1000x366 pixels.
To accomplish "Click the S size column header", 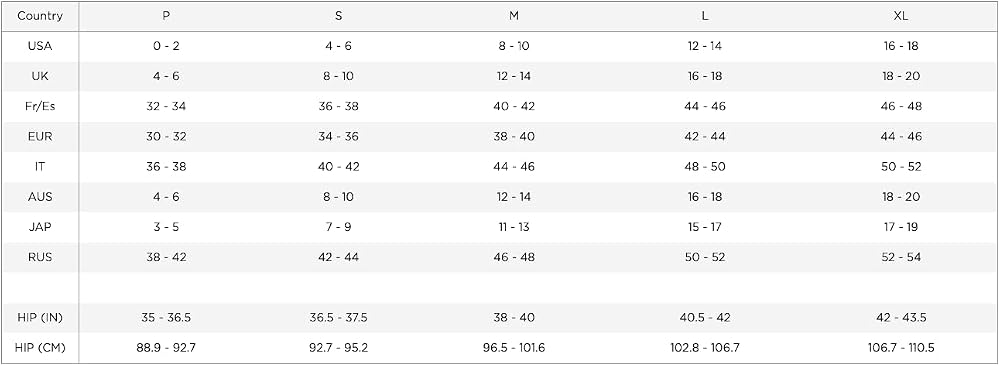I will (339, 17).
